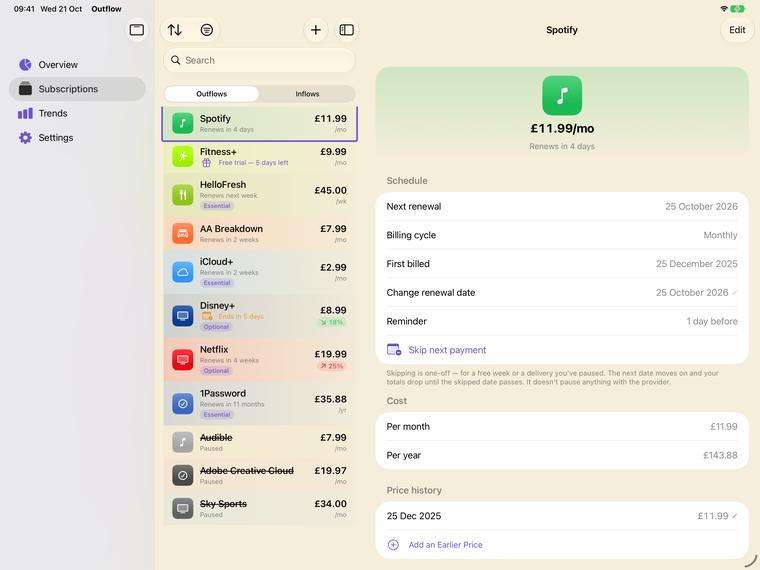This screenshot has width=760, height=570.
Task: Click the pencil icon on price history row
Action: 734,516
